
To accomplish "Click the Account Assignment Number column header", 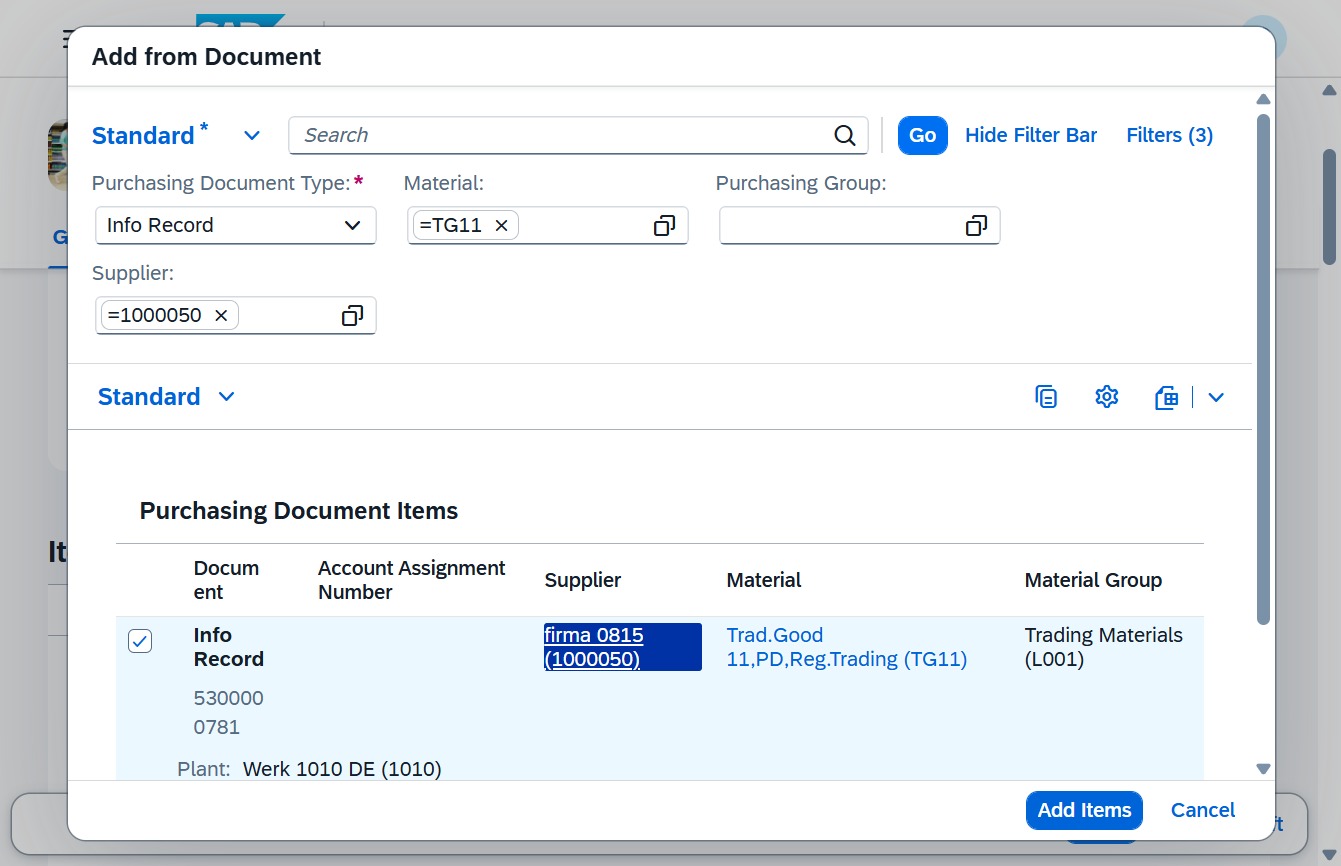I will coord(412,580).
